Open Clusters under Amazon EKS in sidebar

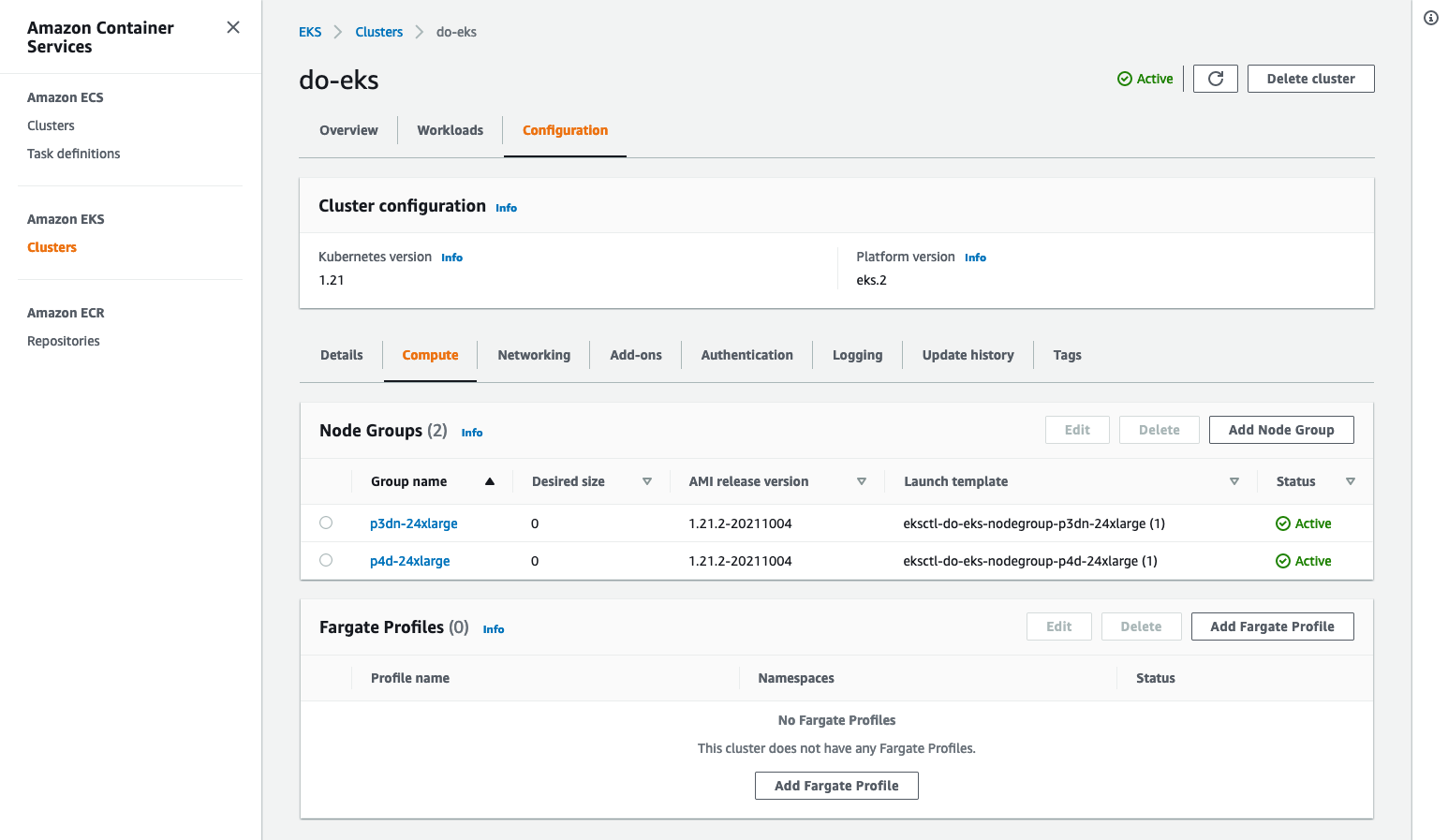(52, 247)
